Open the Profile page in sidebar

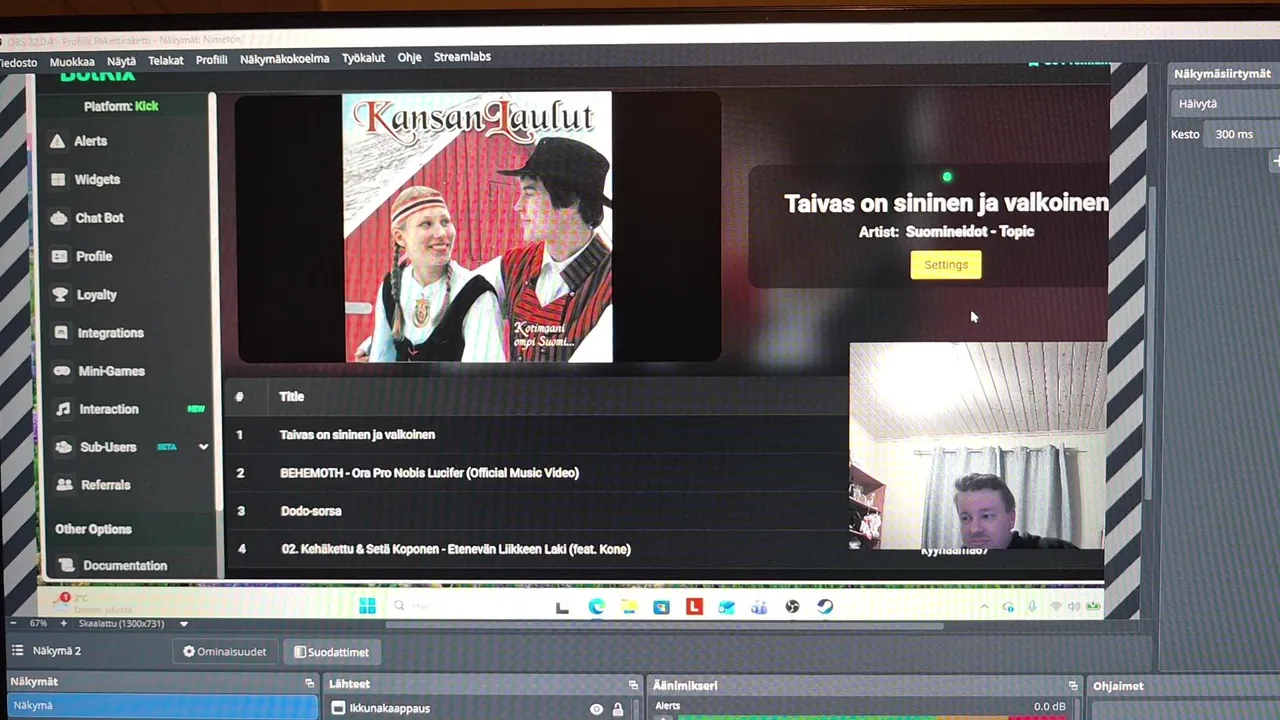(93, 256)
